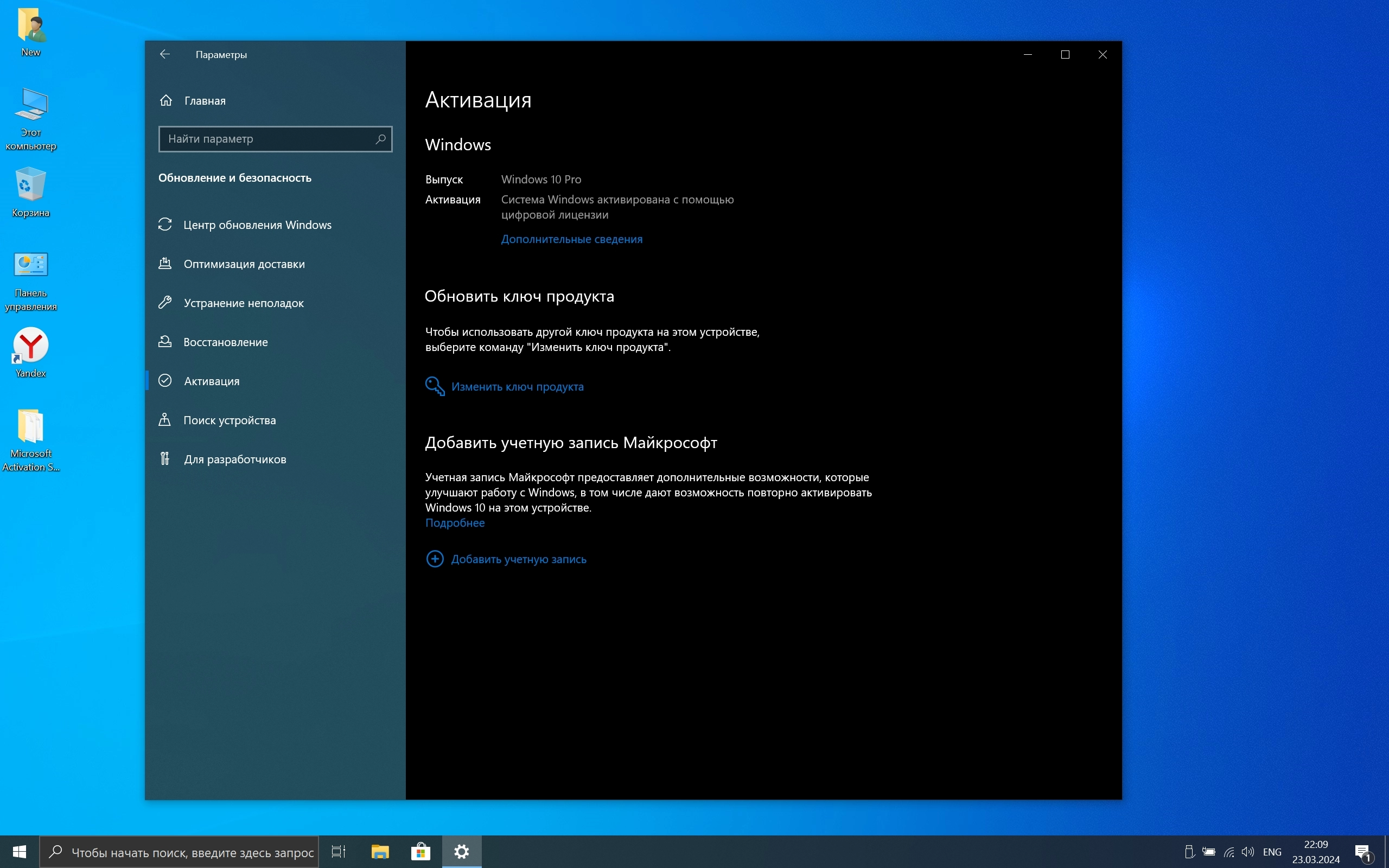Screen dimensions: 1389x868
Task: Open Task View on the taskbar
Action: 339,852
